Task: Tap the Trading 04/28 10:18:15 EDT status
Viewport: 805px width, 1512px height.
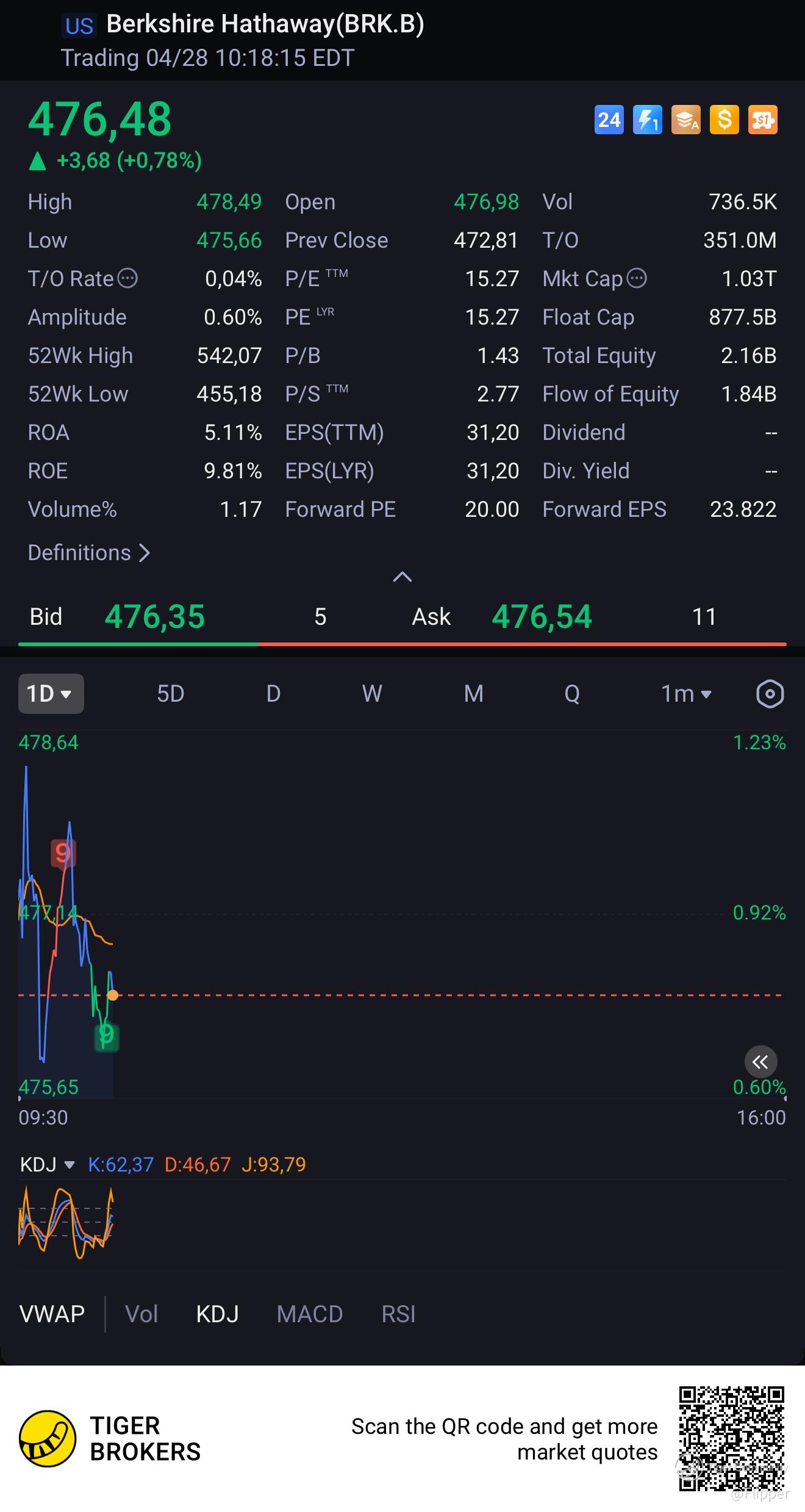Action: [x=208, y=59]
